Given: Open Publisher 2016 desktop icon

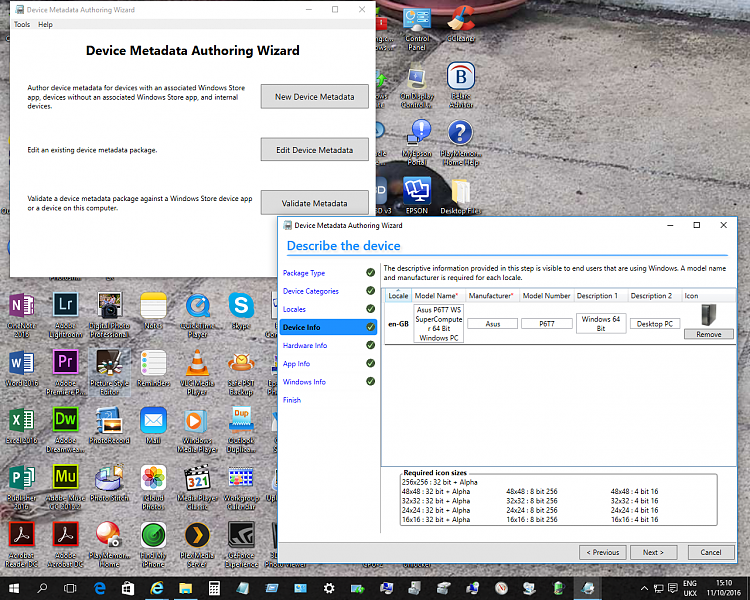Looking at the screenshot, I should (22, 488).
